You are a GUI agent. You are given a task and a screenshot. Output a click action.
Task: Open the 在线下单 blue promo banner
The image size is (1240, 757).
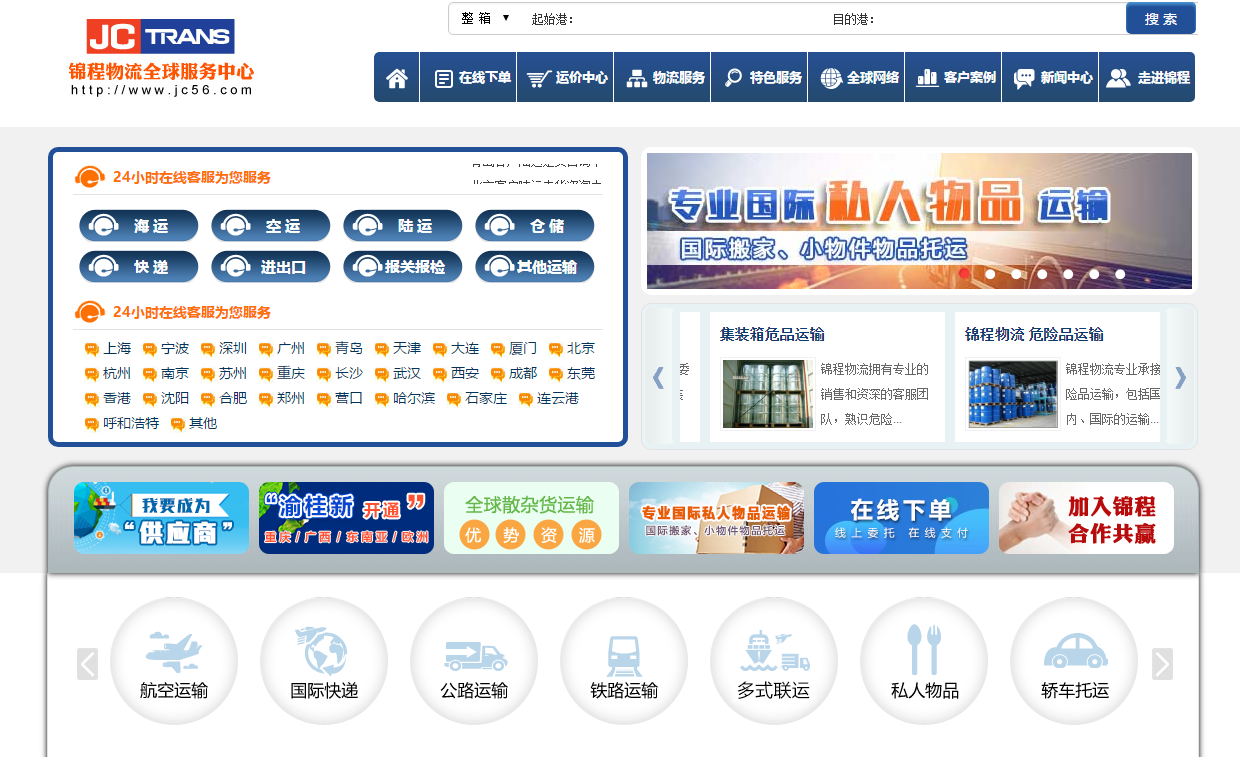pyautogui.click(x=901, y=518)
